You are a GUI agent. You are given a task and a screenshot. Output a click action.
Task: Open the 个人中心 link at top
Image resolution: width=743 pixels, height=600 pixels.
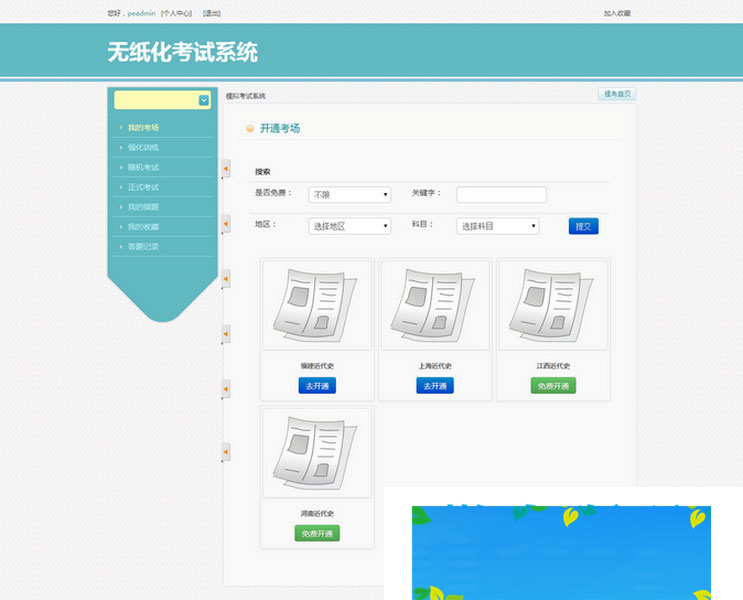coord(176,13)
